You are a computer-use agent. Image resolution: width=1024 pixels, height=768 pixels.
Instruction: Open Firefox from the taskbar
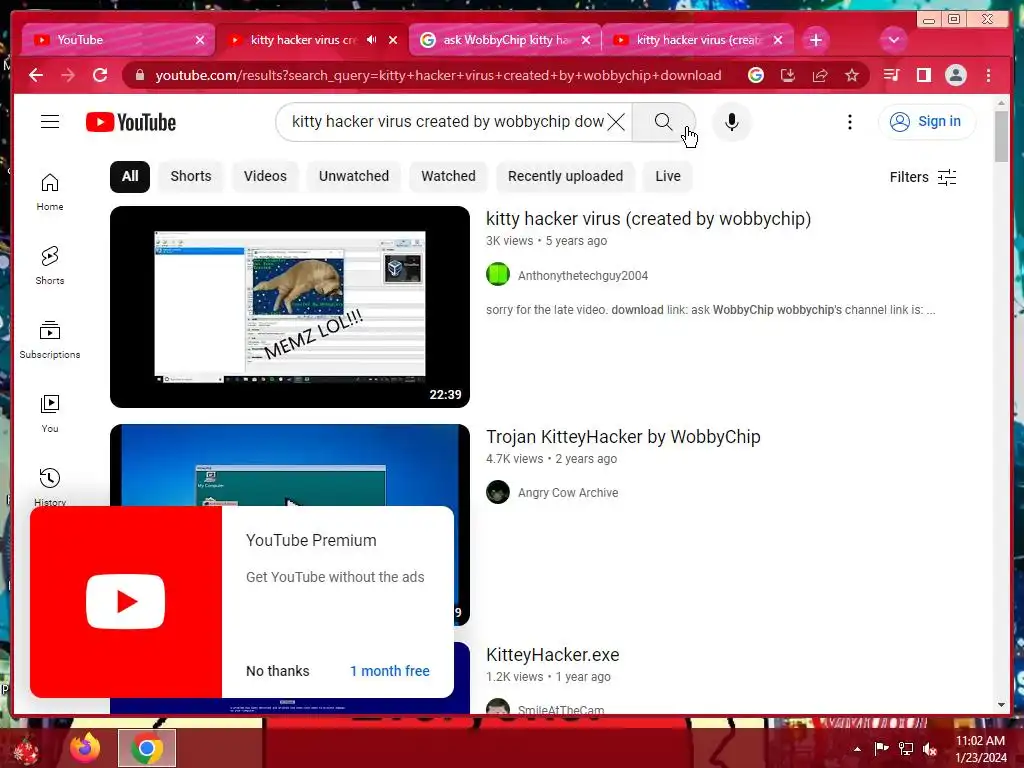(86, 748)
